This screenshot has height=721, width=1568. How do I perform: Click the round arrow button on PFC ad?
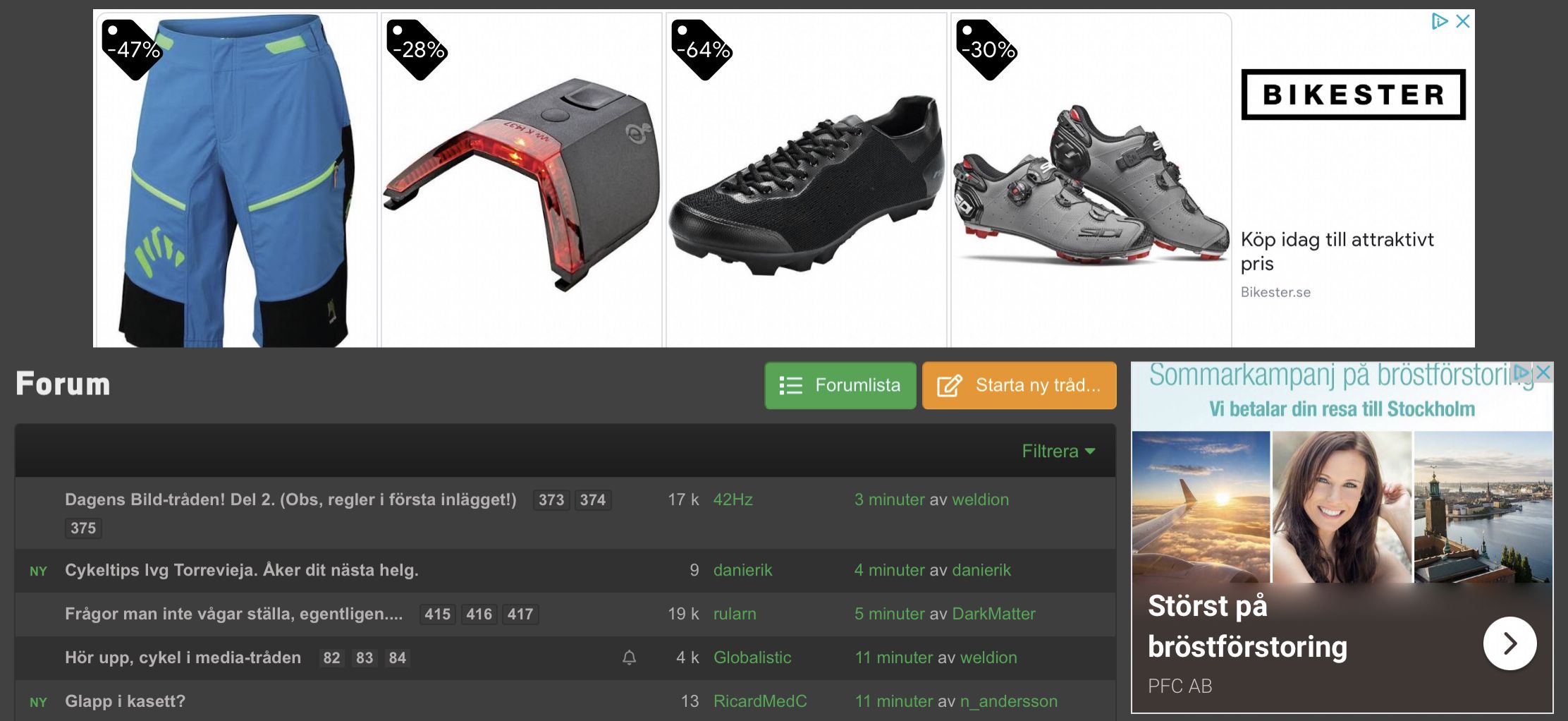click(1509, 643)
